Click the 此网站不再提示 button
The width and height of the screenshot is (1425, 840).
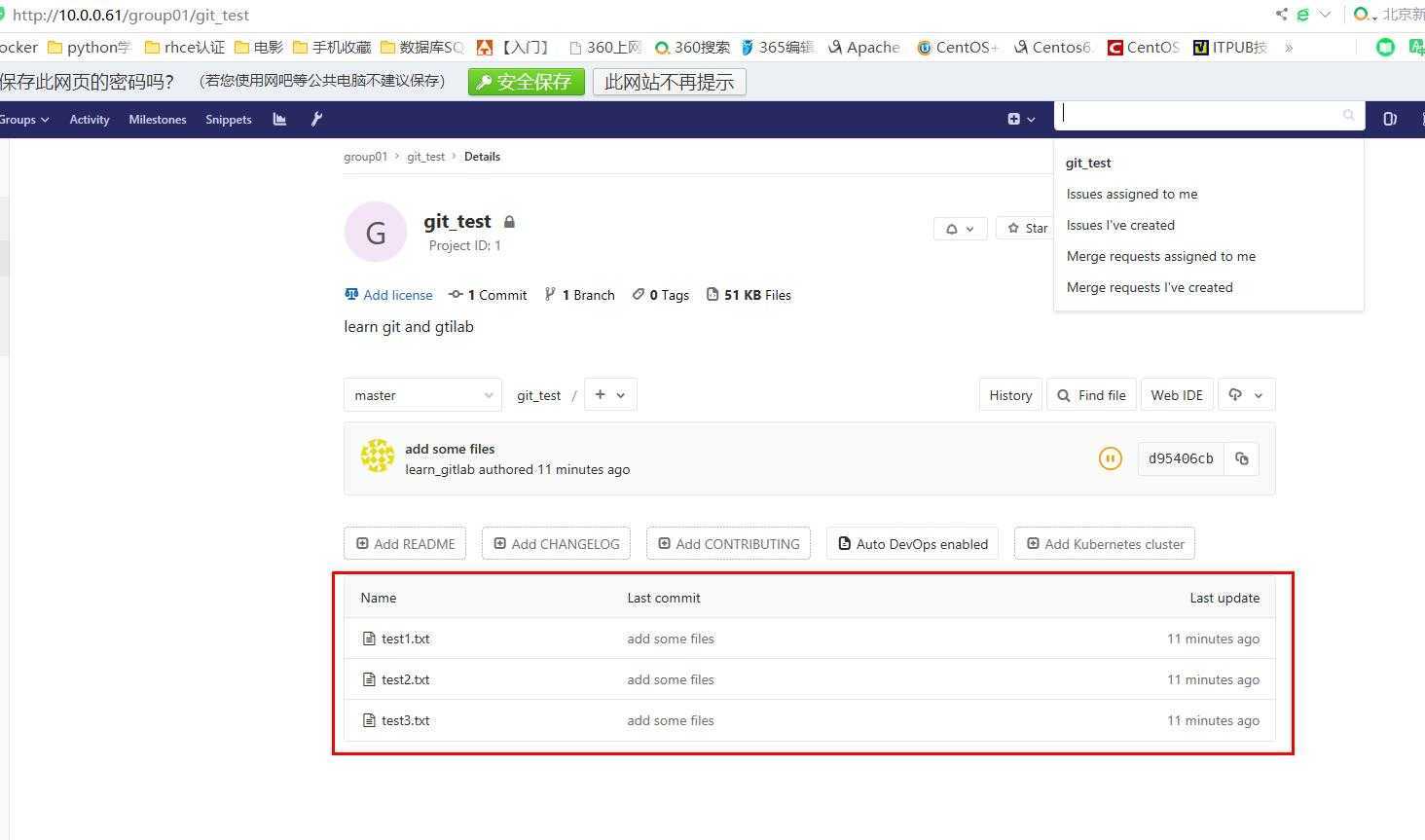(670, 82)
